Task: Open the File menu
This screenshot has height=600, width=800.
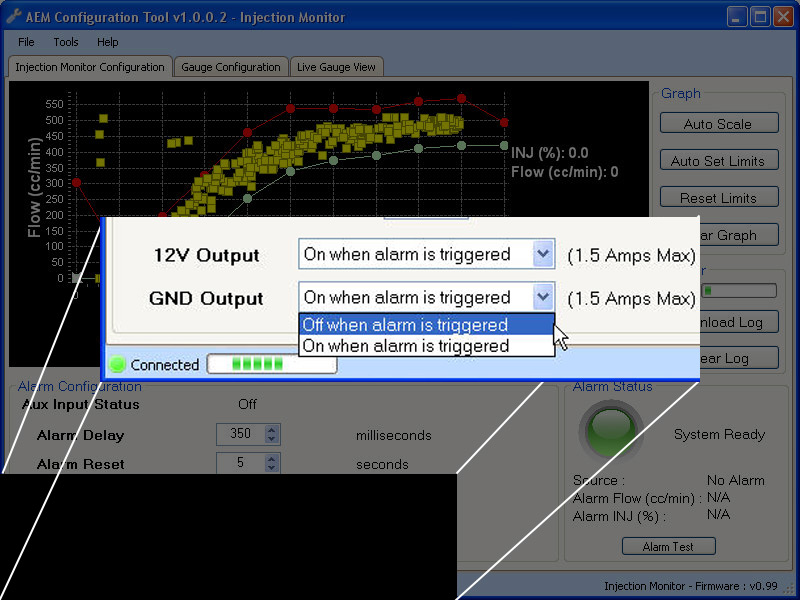Action: click(26, 42)
